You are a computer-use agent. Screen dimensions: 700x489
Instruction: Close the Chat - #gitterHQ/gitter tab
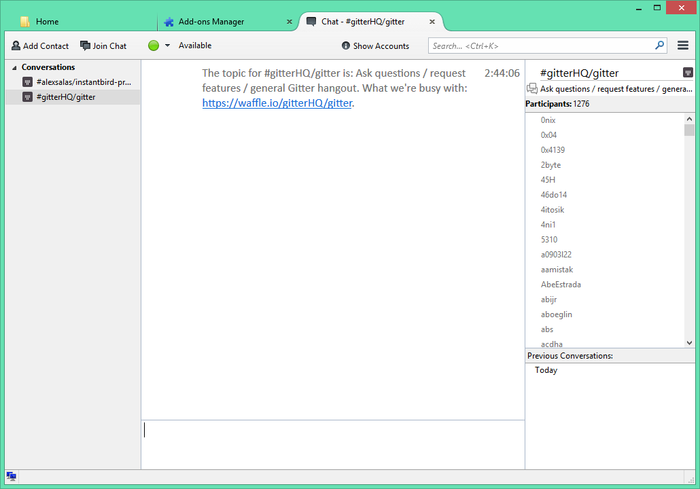432,21
